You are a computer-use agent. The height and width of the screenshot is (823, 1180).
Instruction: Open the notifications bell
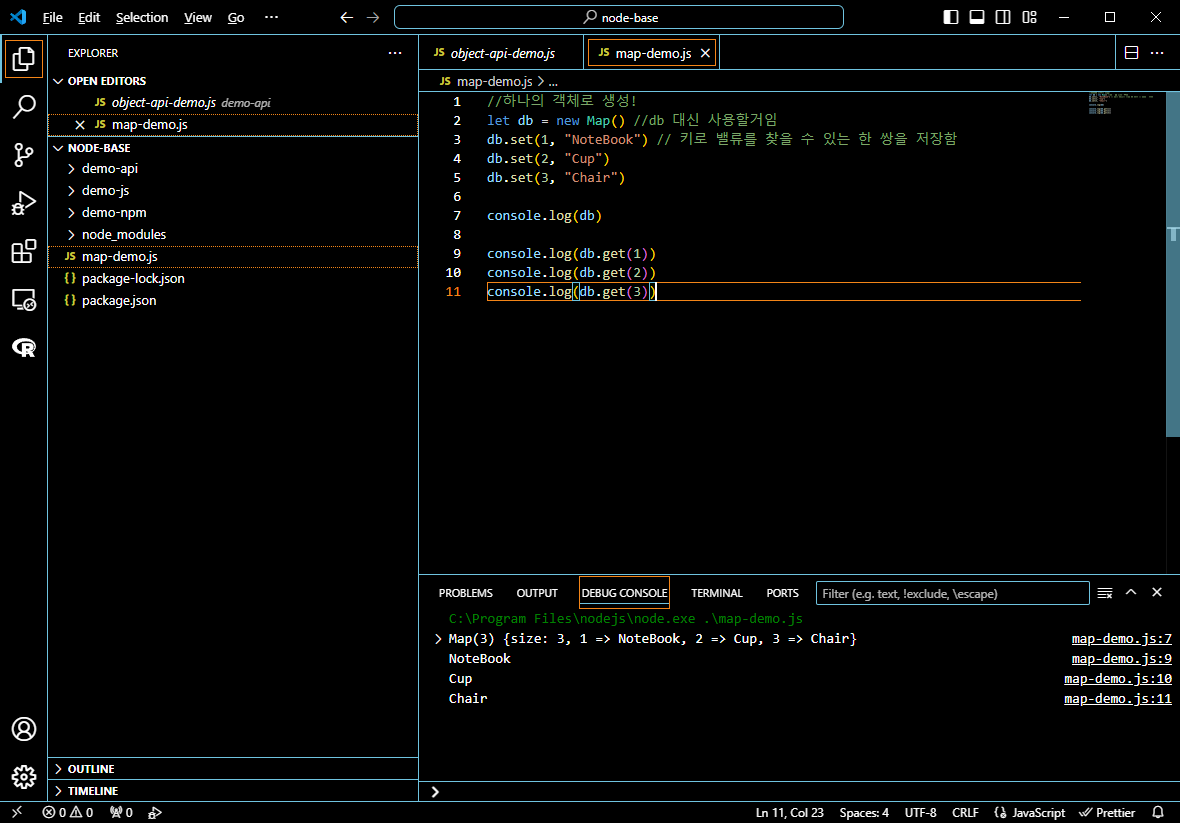(x=1158, y=812)
